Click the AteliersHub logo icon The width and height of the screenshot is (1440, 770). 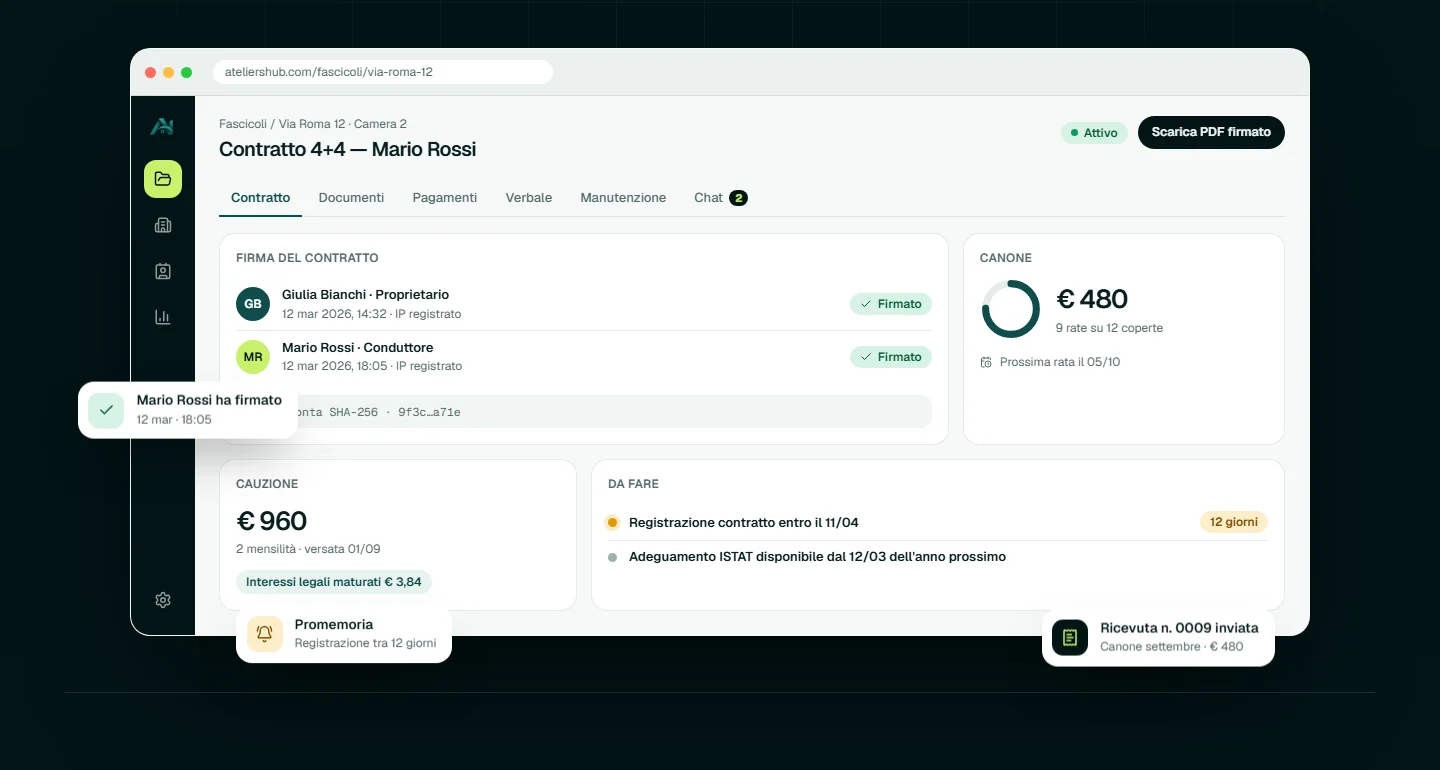(x=162, y=126)
